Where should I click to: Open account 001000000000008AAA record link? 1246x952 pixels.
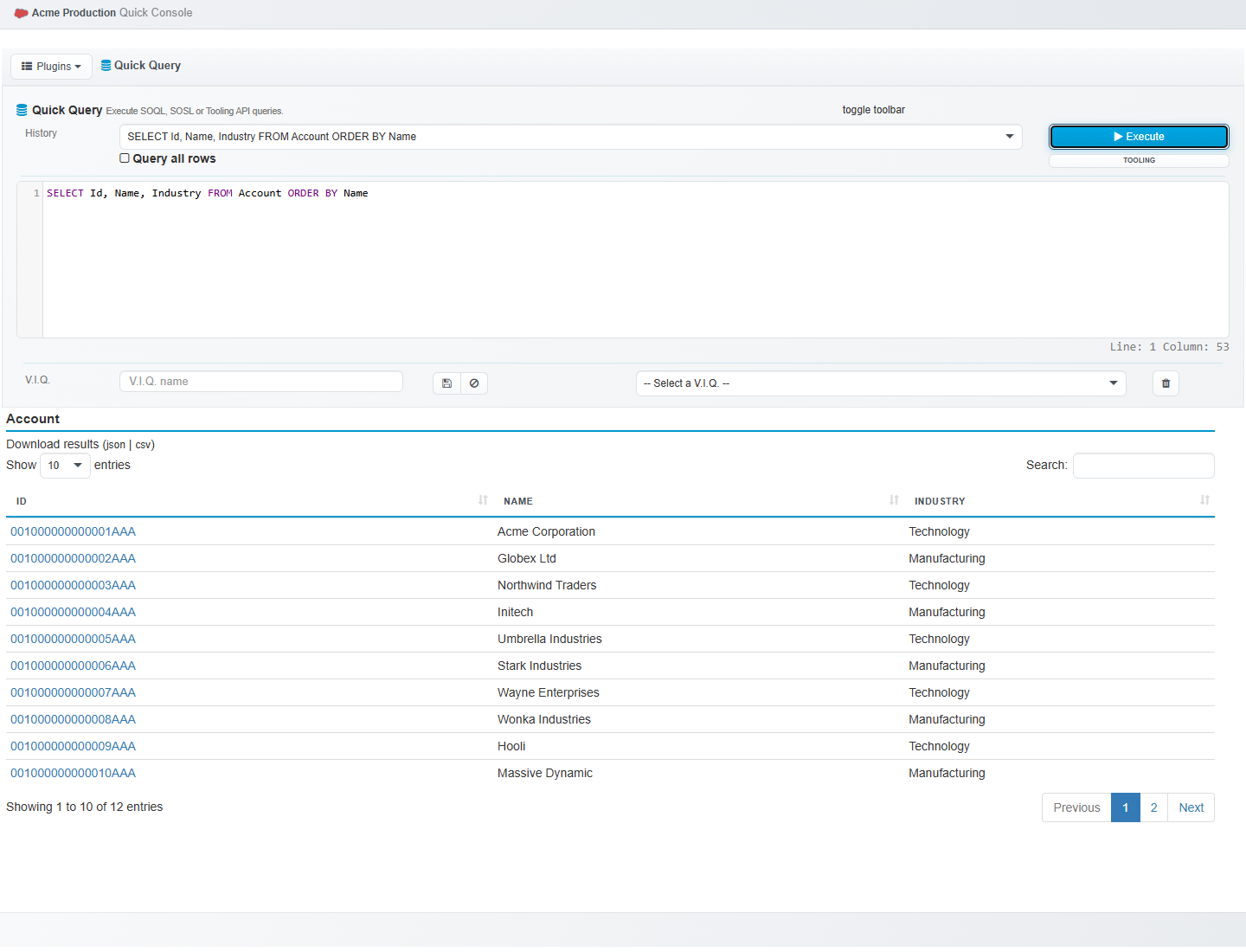point(73,719)
